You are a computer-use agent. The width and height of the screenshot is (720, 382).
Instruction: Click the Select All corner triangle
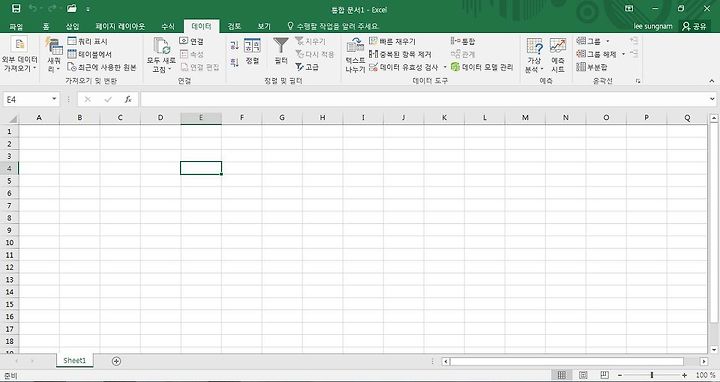pos(12,119)
